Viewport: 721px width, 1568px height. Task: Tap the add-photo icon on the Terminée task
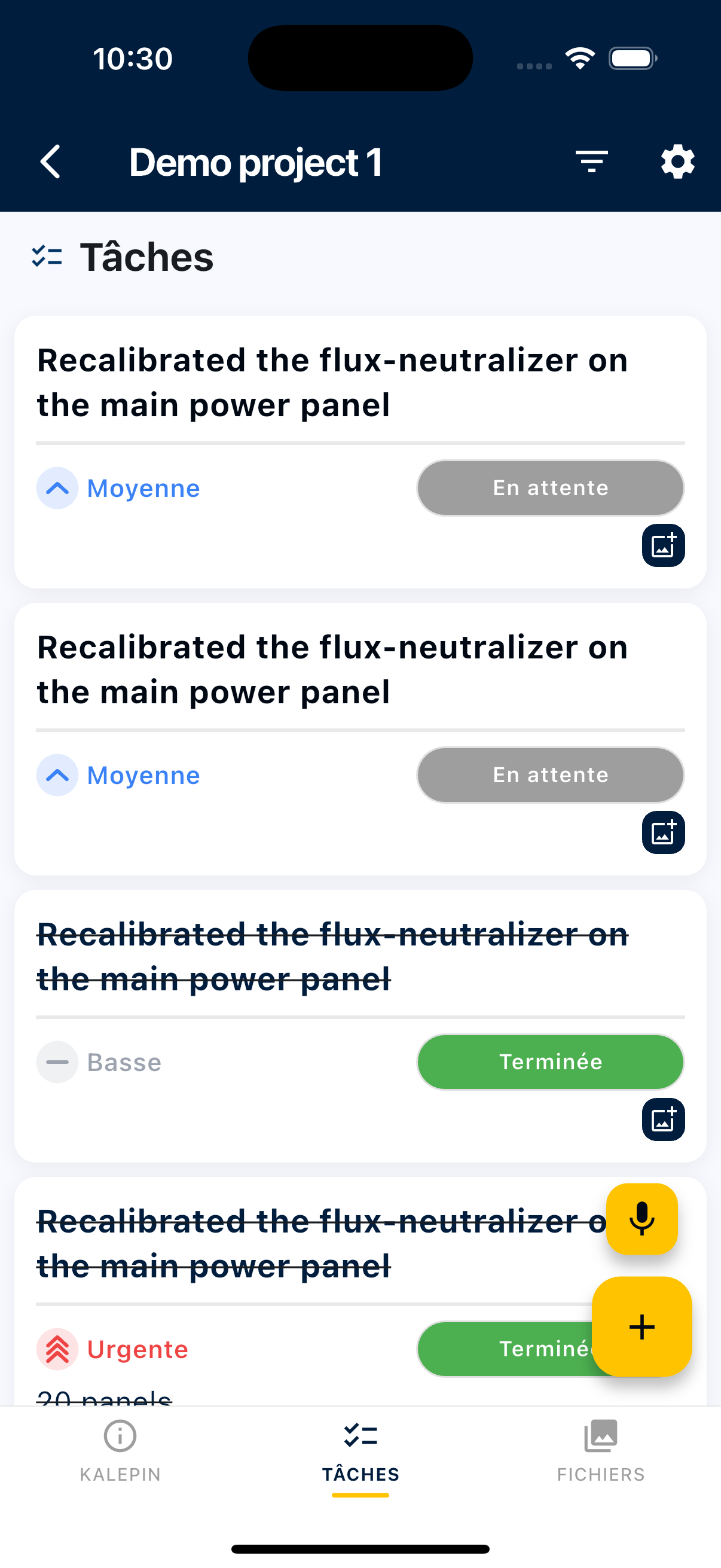point(662,1119)
